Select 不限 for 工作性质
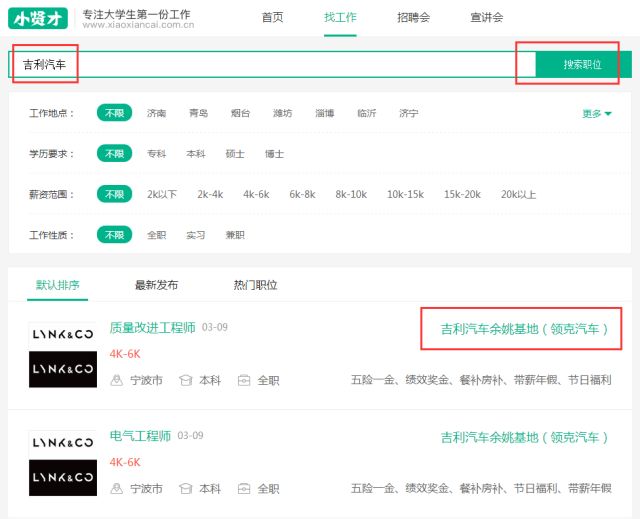640x519 pixels. pyautogui.click(x=114, y=235)
